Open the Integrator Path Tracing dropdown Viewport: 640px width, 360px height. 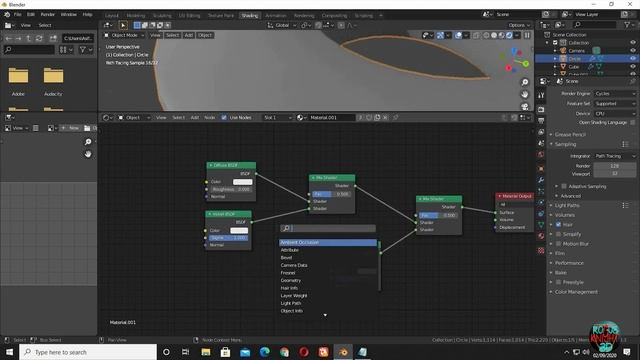[615, 156]
